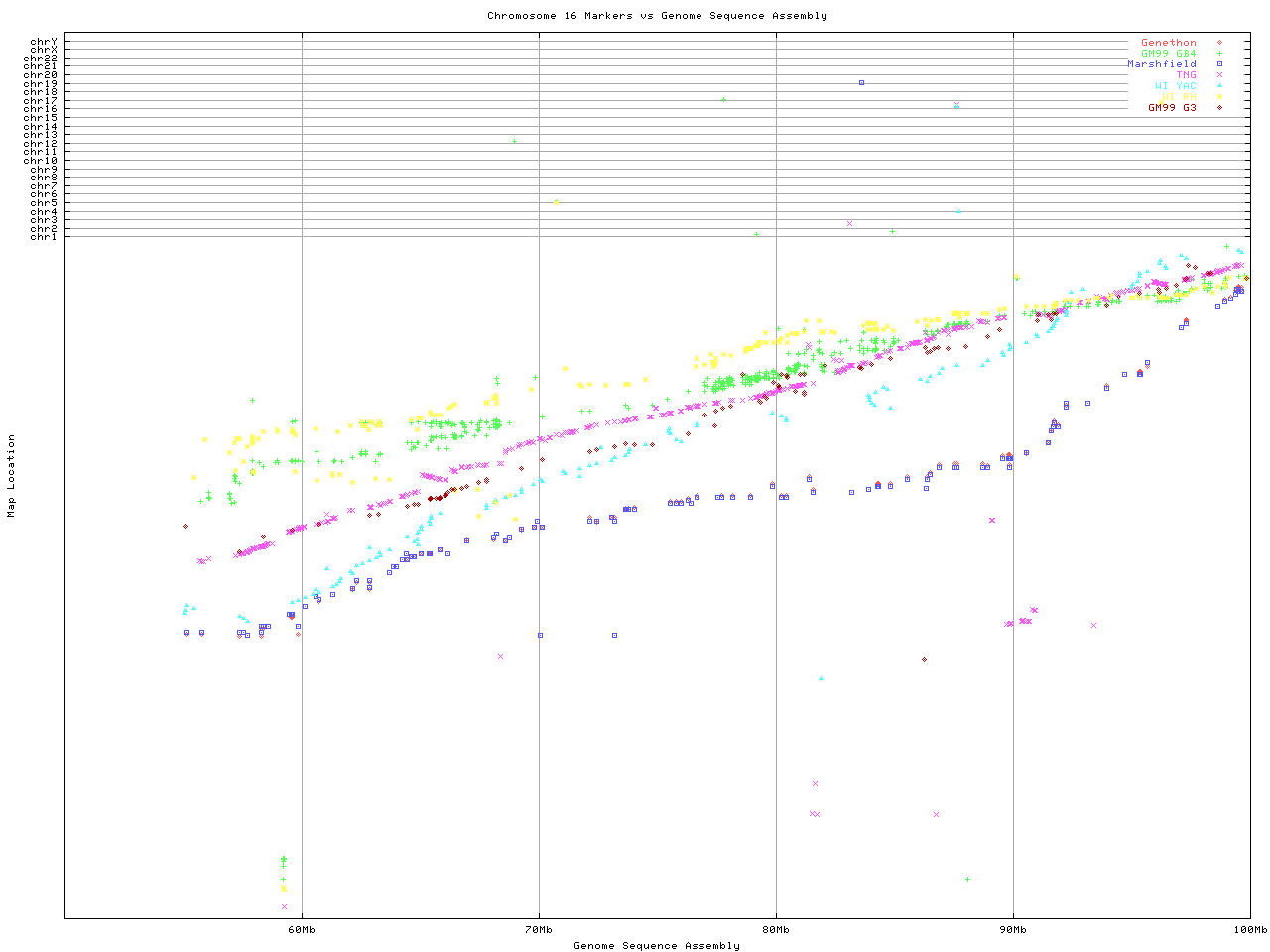
Task: Click the Map Location y-axis title
Action: 12,476
